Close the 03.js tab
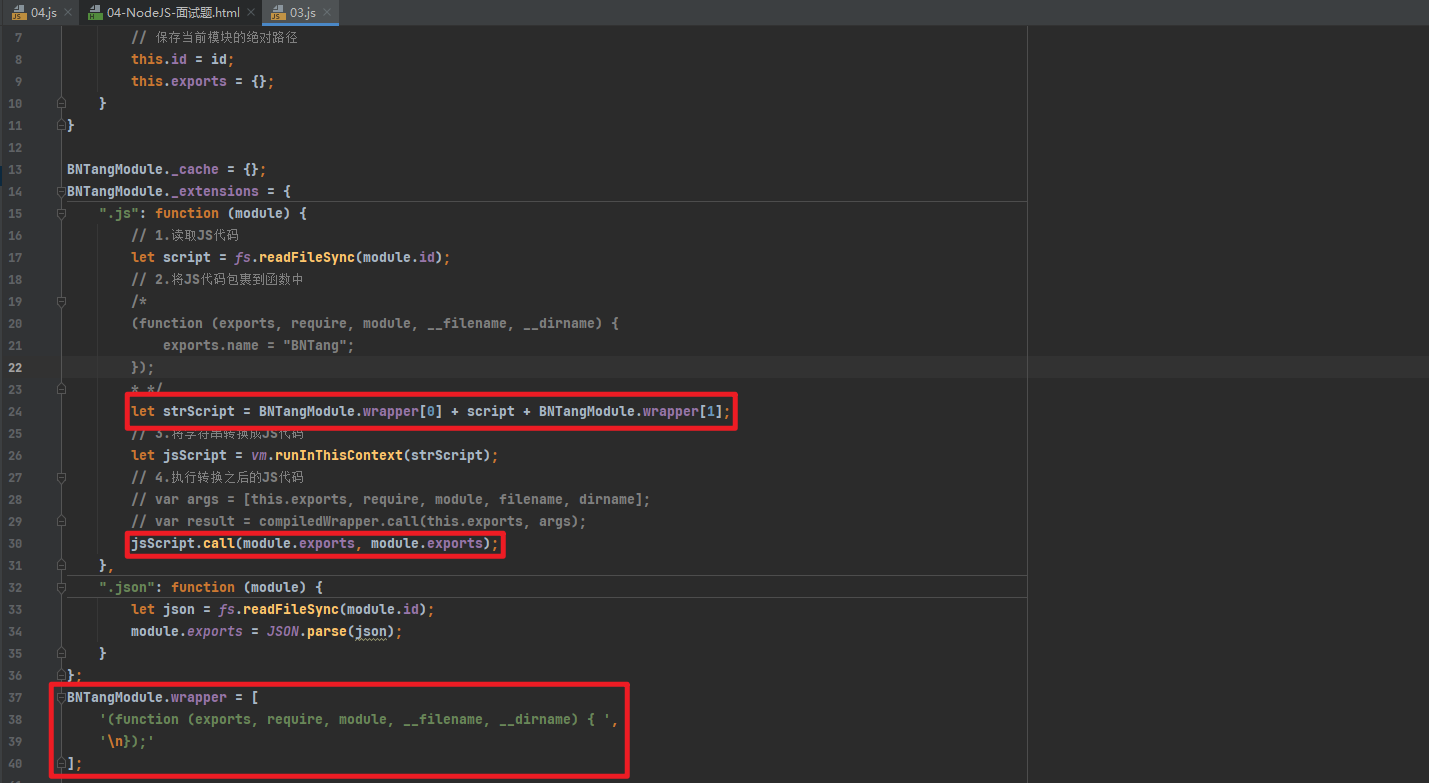 328,13
